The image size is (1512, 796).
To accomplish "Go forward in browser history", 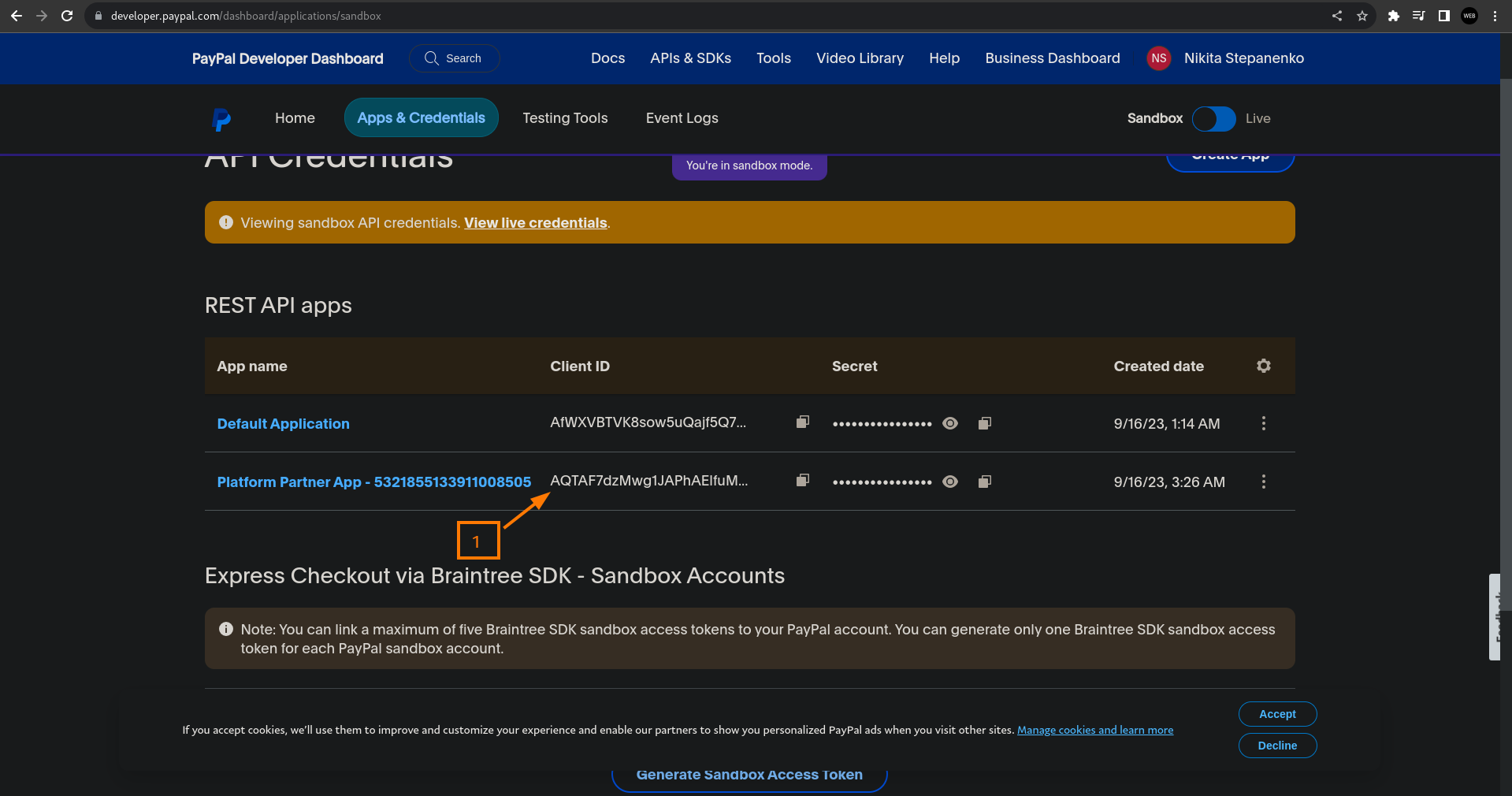I will tap(42, 16).
